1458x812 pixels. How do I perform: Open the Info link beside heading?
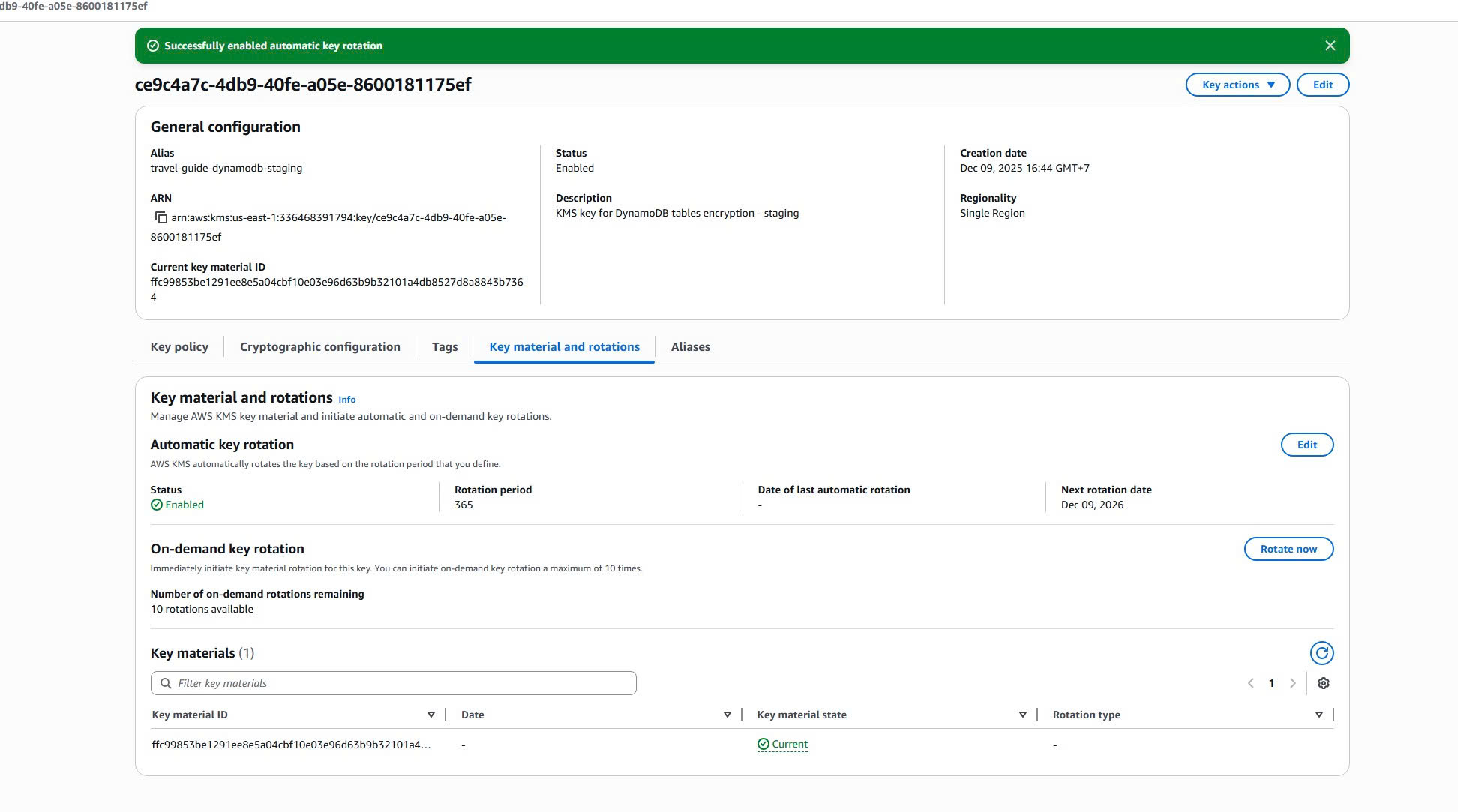[346, 400]
